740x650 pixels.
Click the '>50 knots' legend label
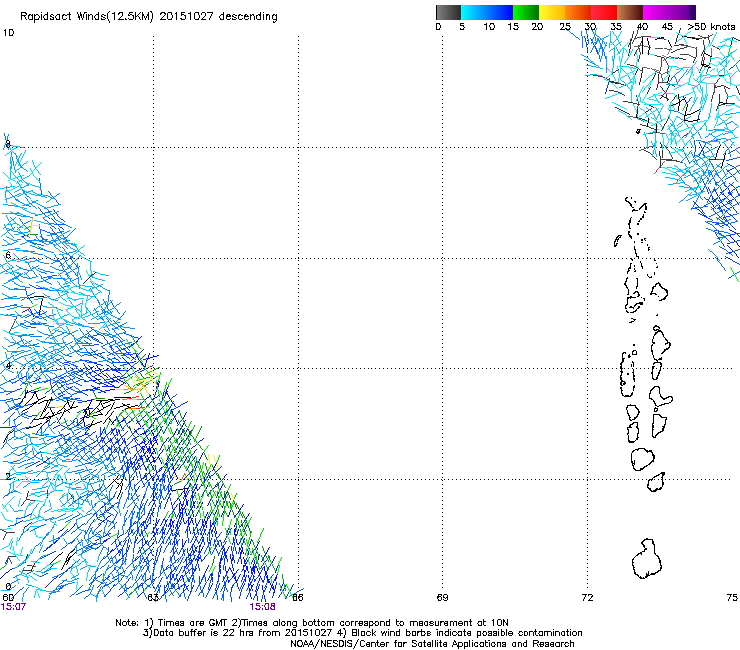click(711, 27)
